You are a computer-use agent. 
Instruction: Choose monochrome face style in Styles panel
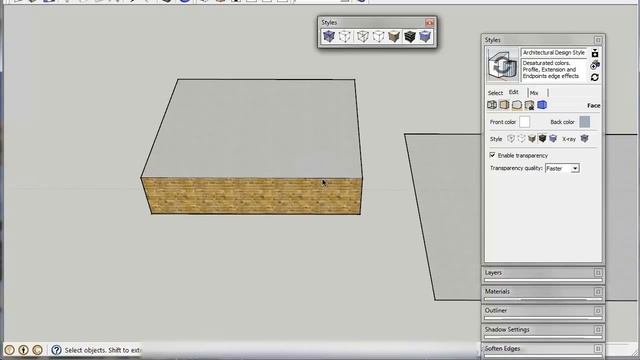coord(553,139)
